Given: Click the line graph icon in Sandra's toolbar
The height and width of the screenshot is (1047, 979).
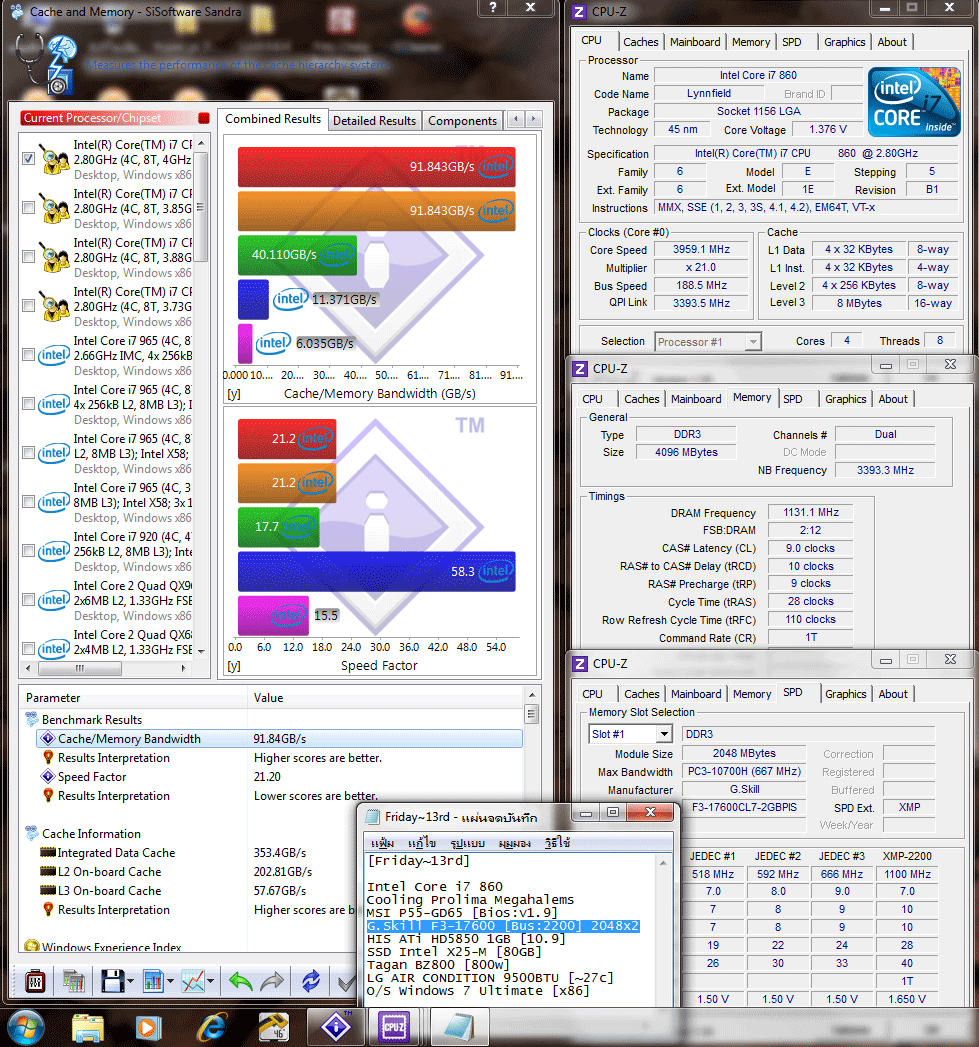Looking at the screenshot, I should tap(193, 981).
